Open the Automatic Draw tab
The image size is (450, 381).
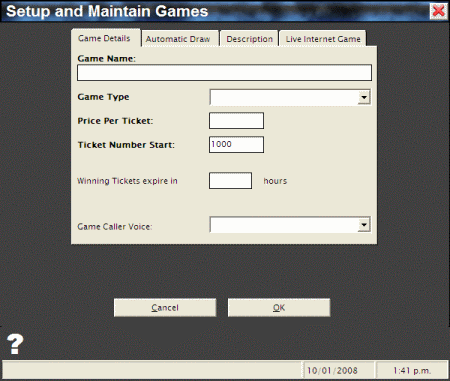coord(180,39)
